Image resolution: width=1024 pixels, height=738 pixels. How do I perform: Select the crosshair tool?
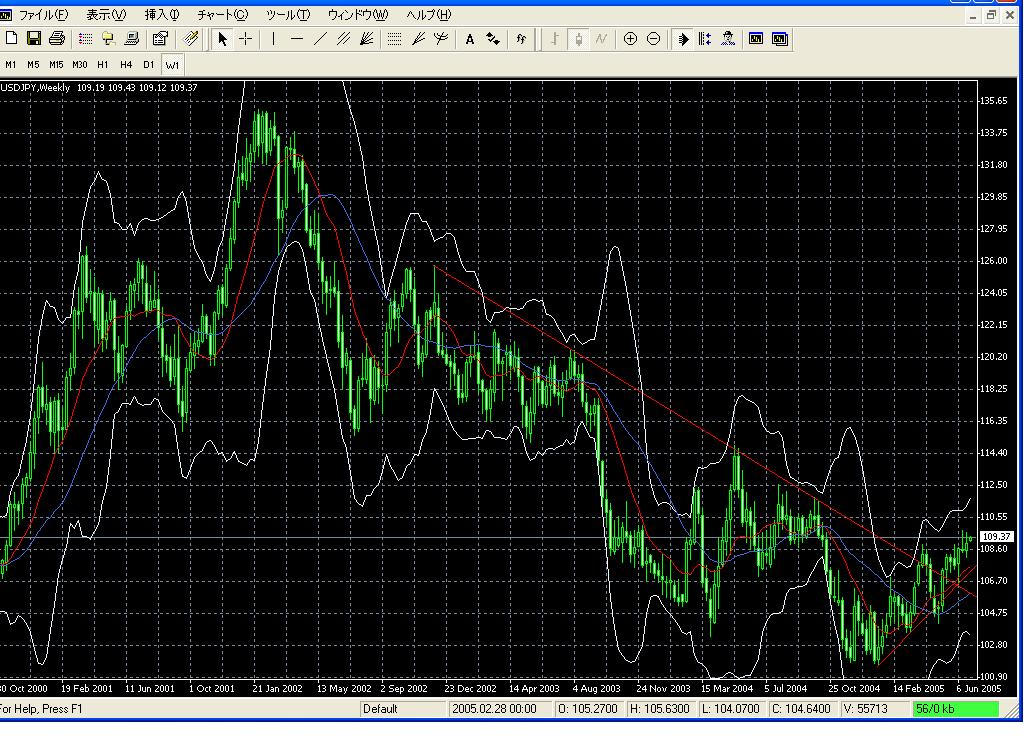(246, 39)
